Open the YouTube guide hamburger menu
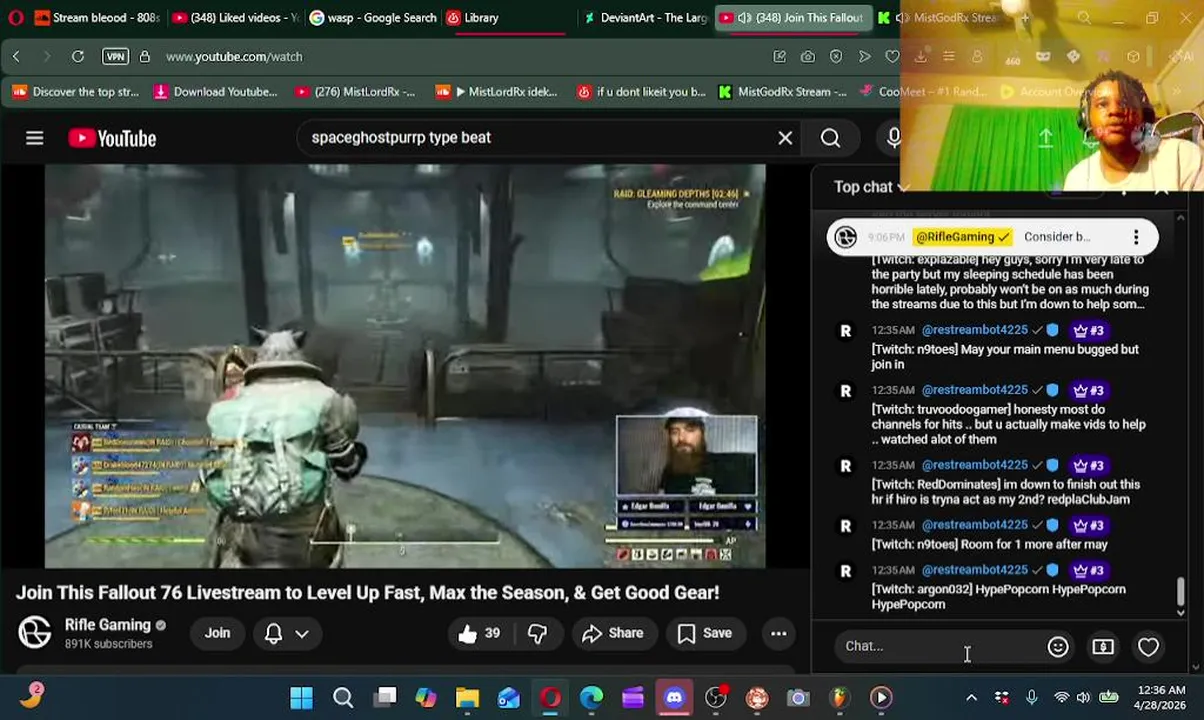This screenshot has width=1204, height=720. [35, 138]
